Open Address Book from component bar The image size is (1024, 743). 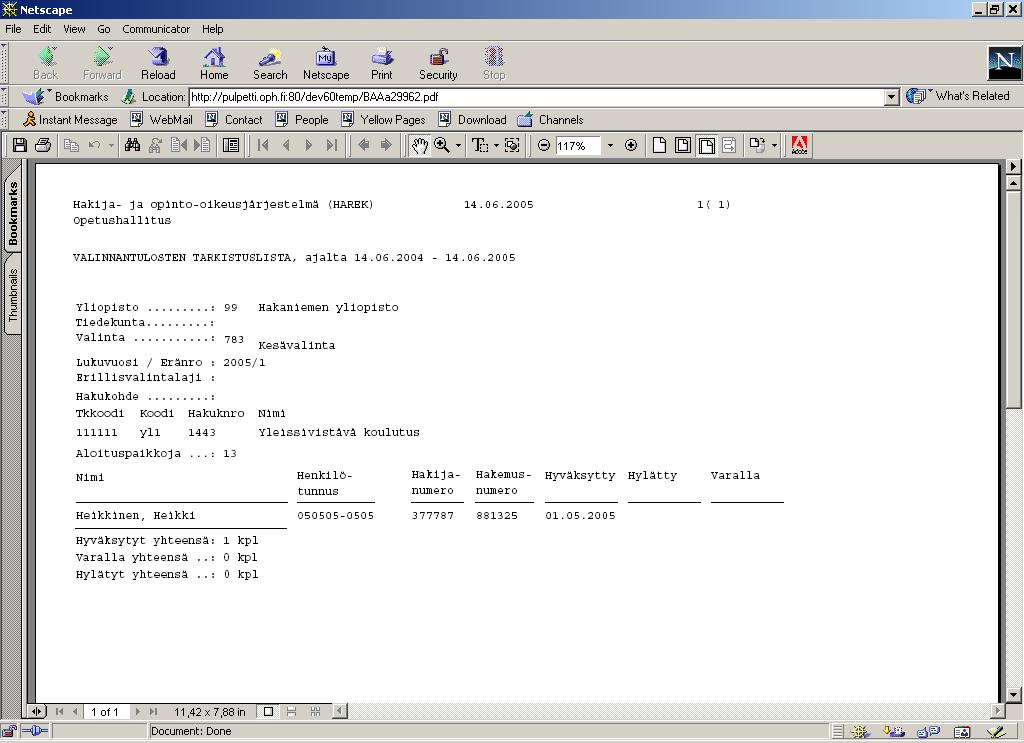[x=962, y=732]
